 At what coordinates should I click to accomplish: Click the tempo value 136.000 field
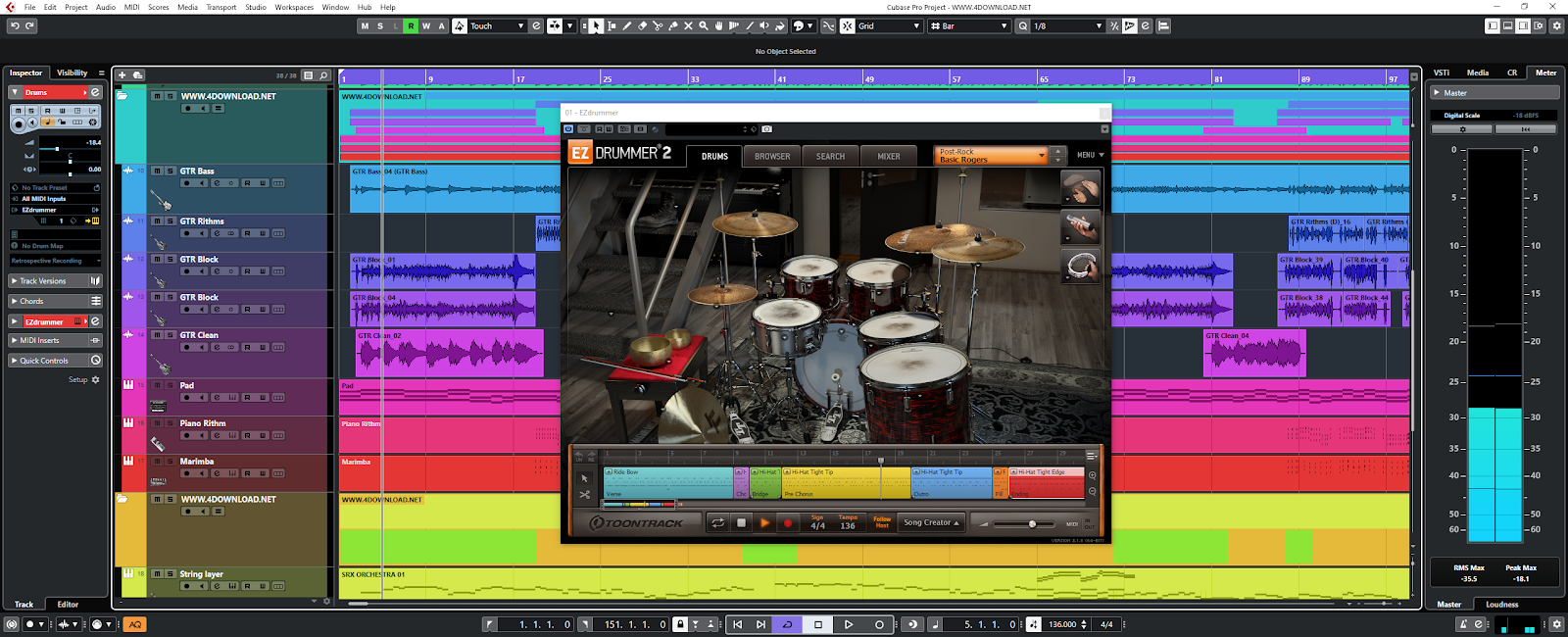(x=1062, y=624)
